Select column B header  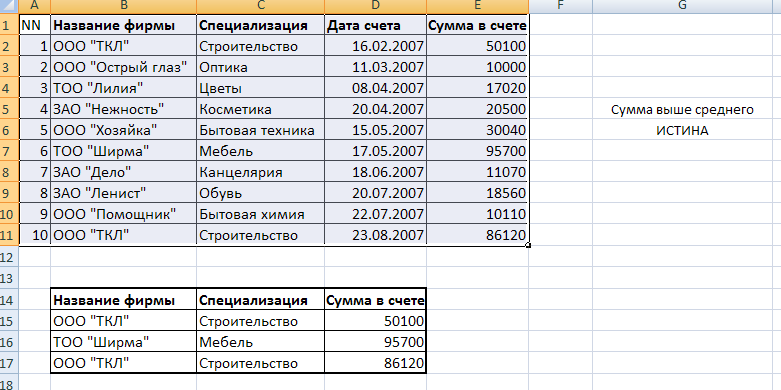point(124,6)
